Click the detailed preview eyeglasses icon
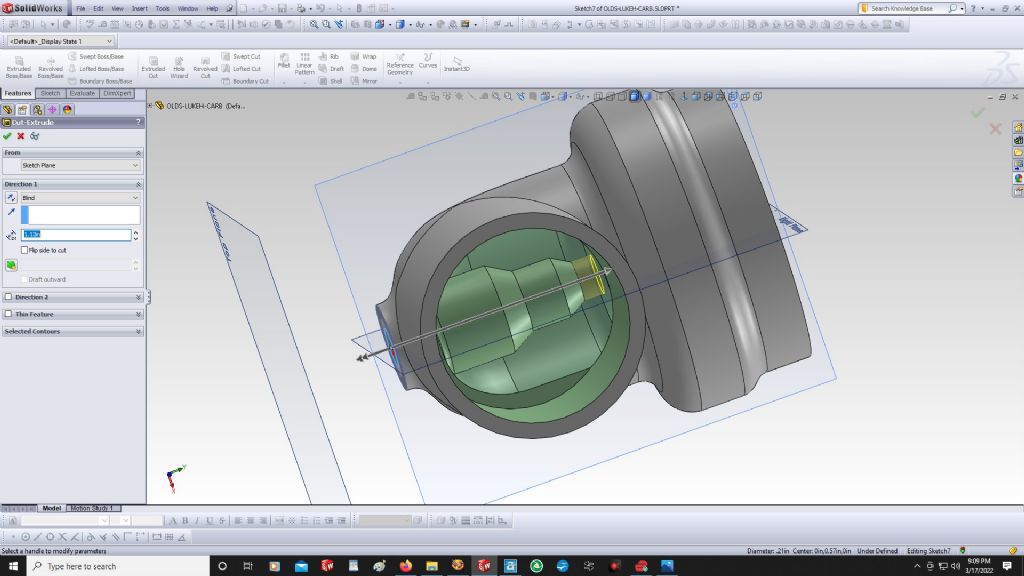This screenshot has width=1024, height=576. tap(34, 136)
